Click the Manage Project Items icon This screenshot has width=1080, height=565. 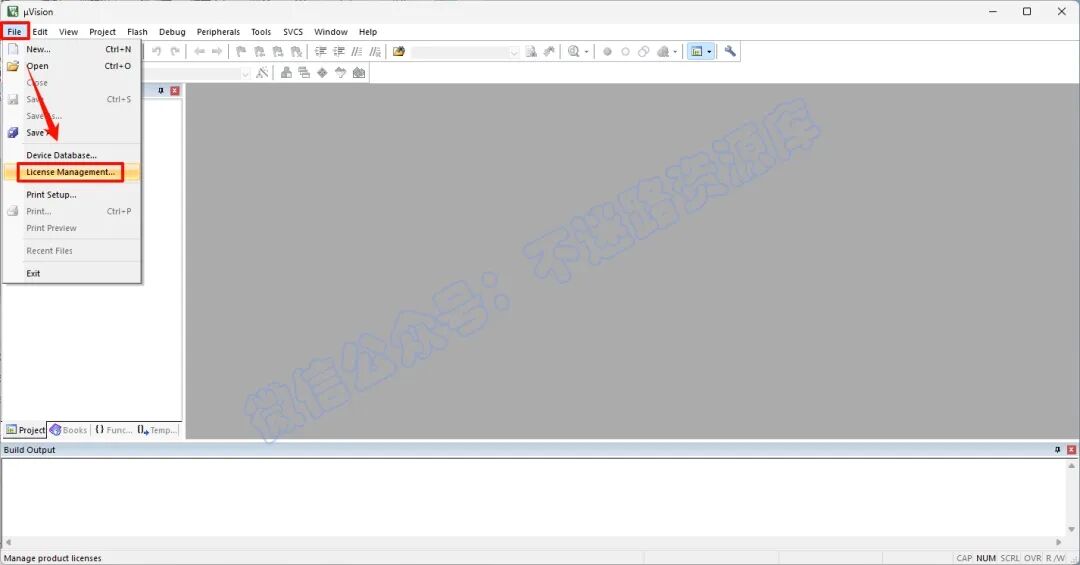tap(286, 73)
